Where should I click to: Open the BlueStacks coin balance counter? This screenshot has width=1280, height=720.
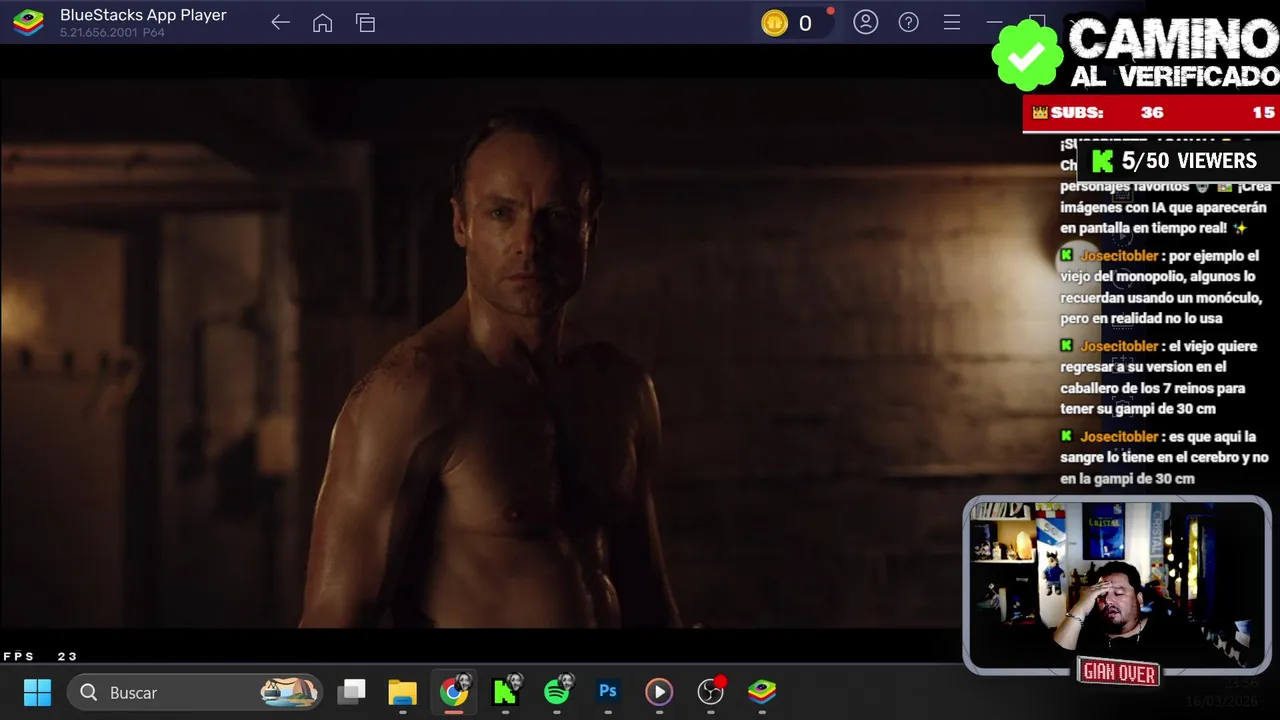[x=796, y=23]
